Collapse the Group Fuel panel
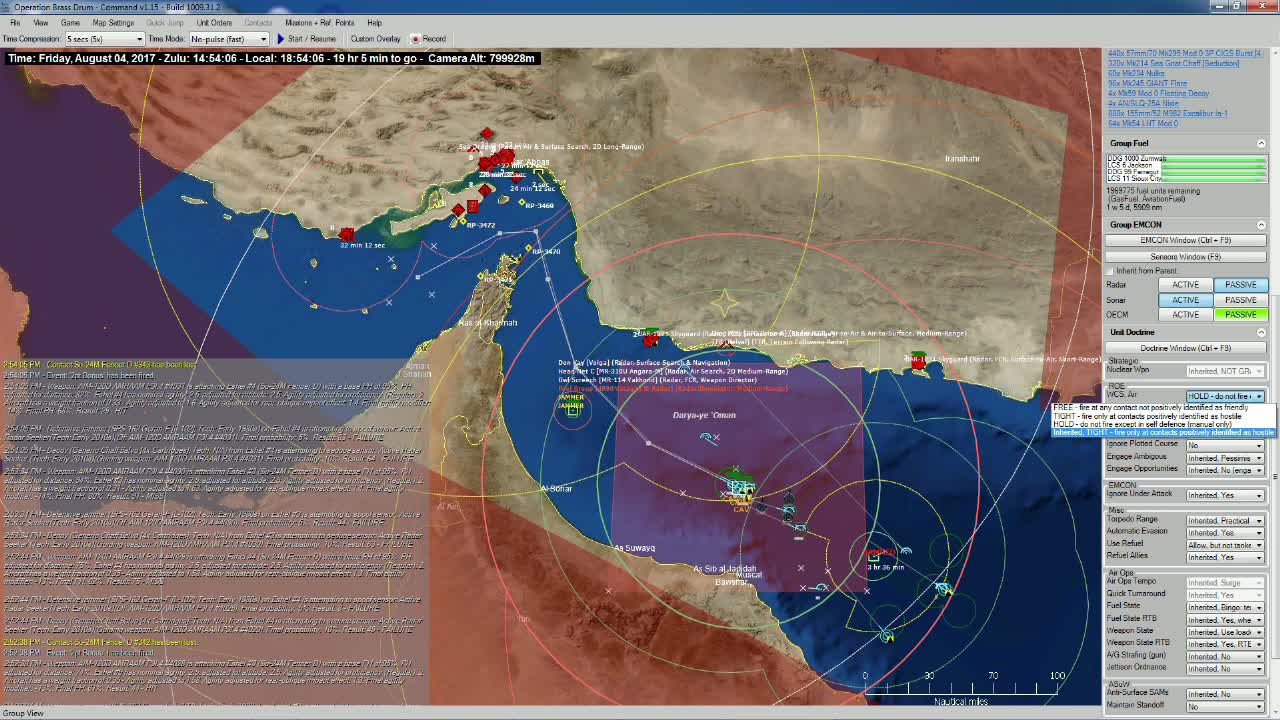The image size is (1280, 720). 1261,143
